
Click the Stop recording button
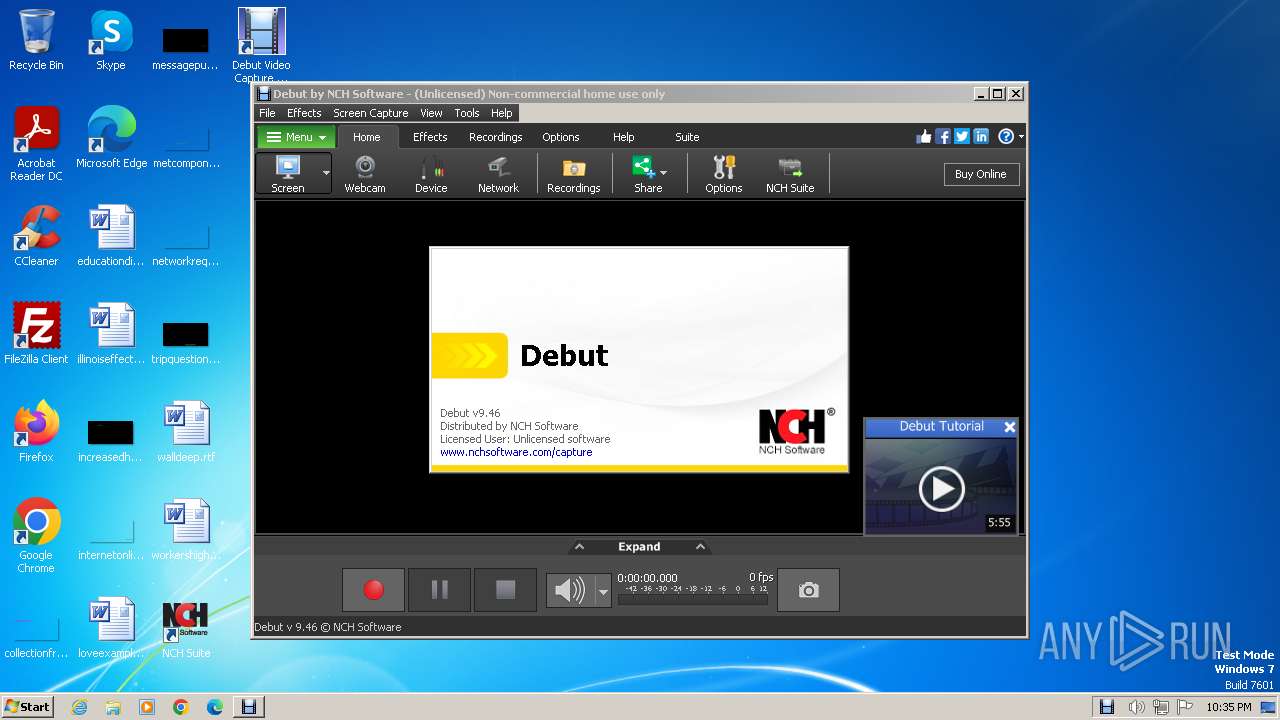coord(505,590)
